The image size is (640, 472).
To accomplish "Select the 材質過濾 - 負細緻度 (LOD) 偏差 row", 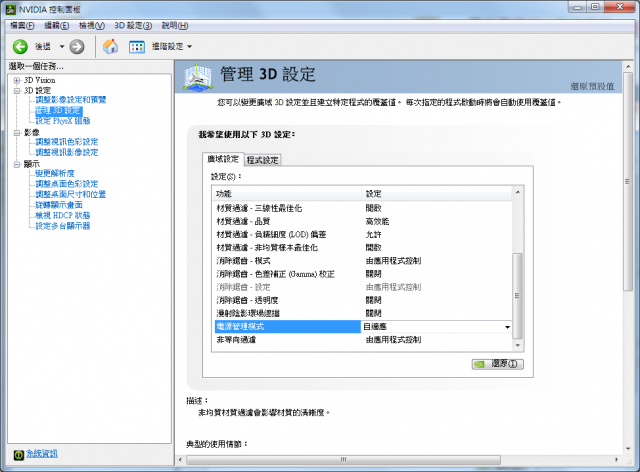I will 362,234.
